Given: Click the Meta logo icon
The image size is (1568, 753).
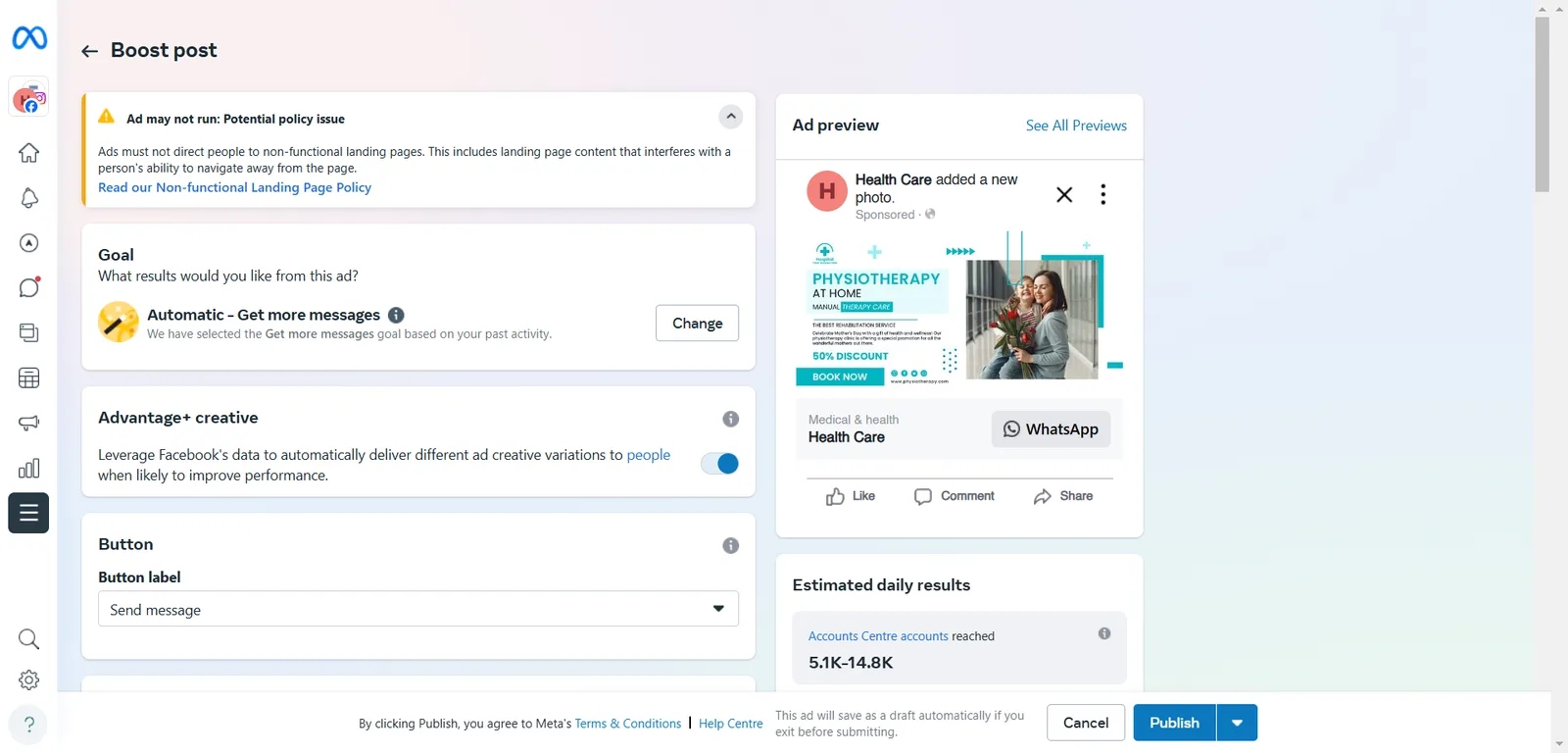Looking at the screenshot, I should click(29, 37).
